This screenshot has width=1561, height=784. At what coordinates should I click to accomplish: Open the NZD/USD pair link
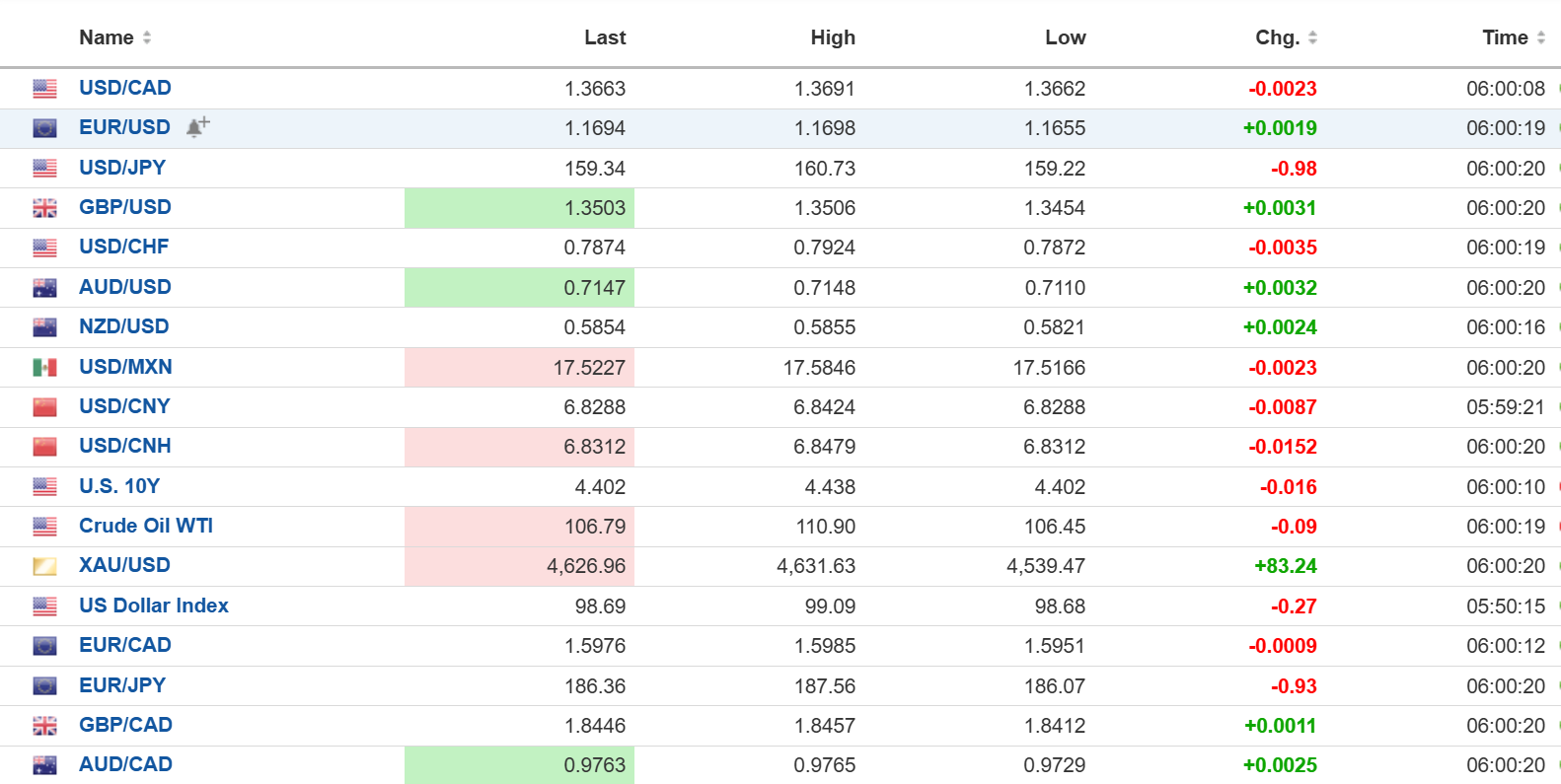click(x=123, y=326)
